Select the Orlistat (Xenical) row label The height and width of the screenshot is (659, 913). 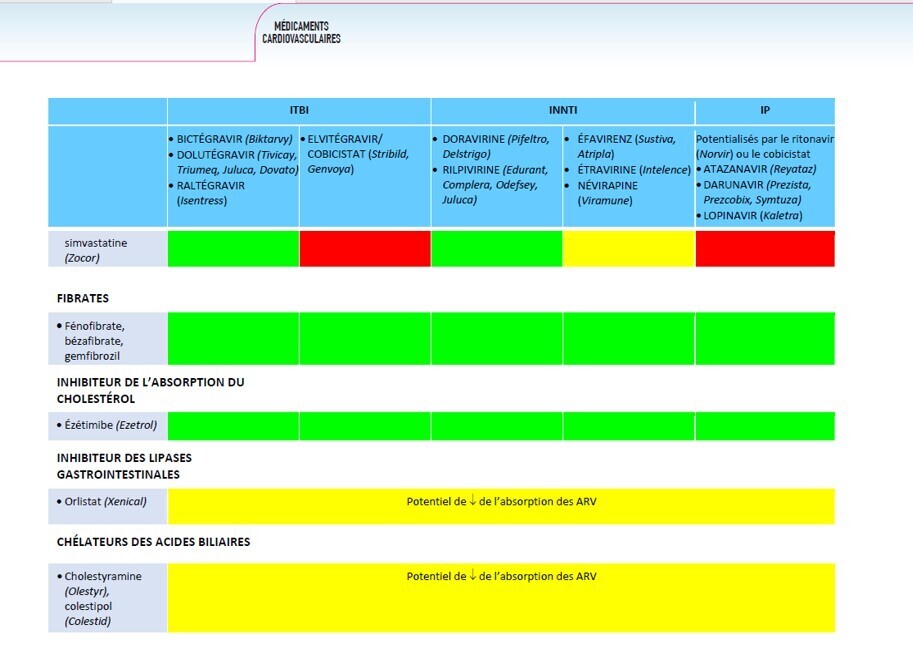[108, 506]
